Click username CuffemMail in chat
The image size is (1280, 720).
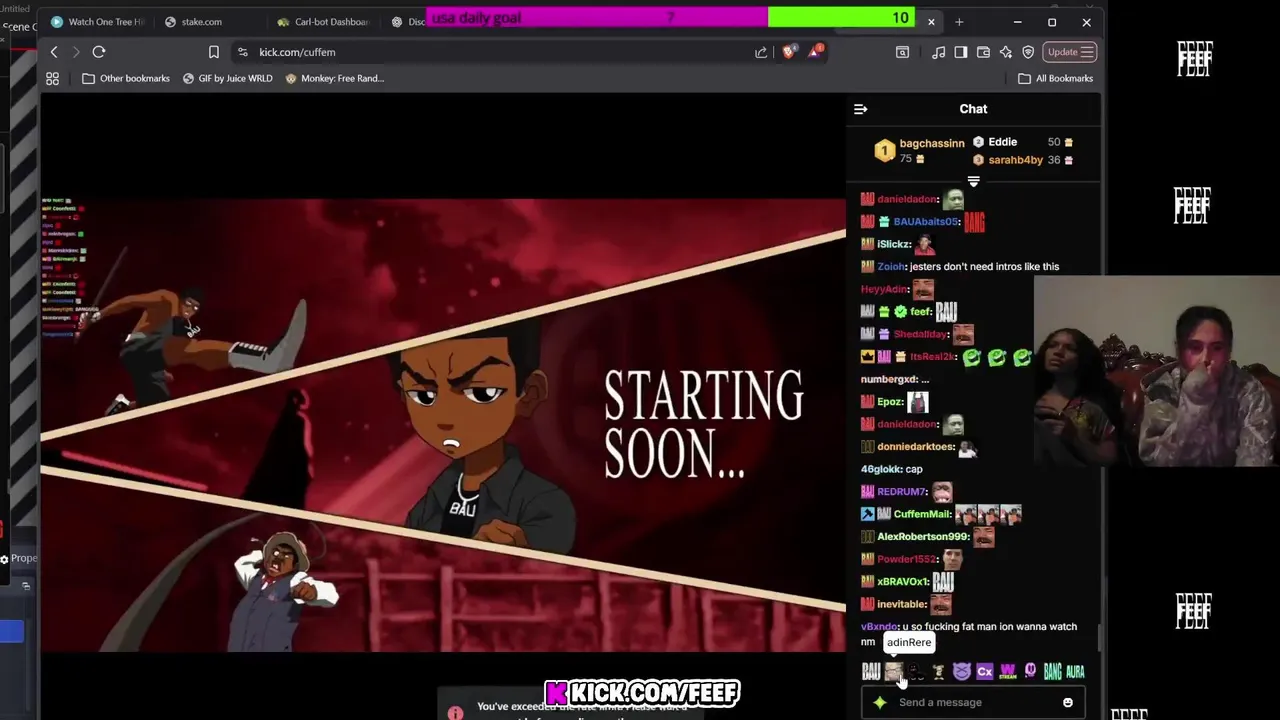tap(921, 514)
